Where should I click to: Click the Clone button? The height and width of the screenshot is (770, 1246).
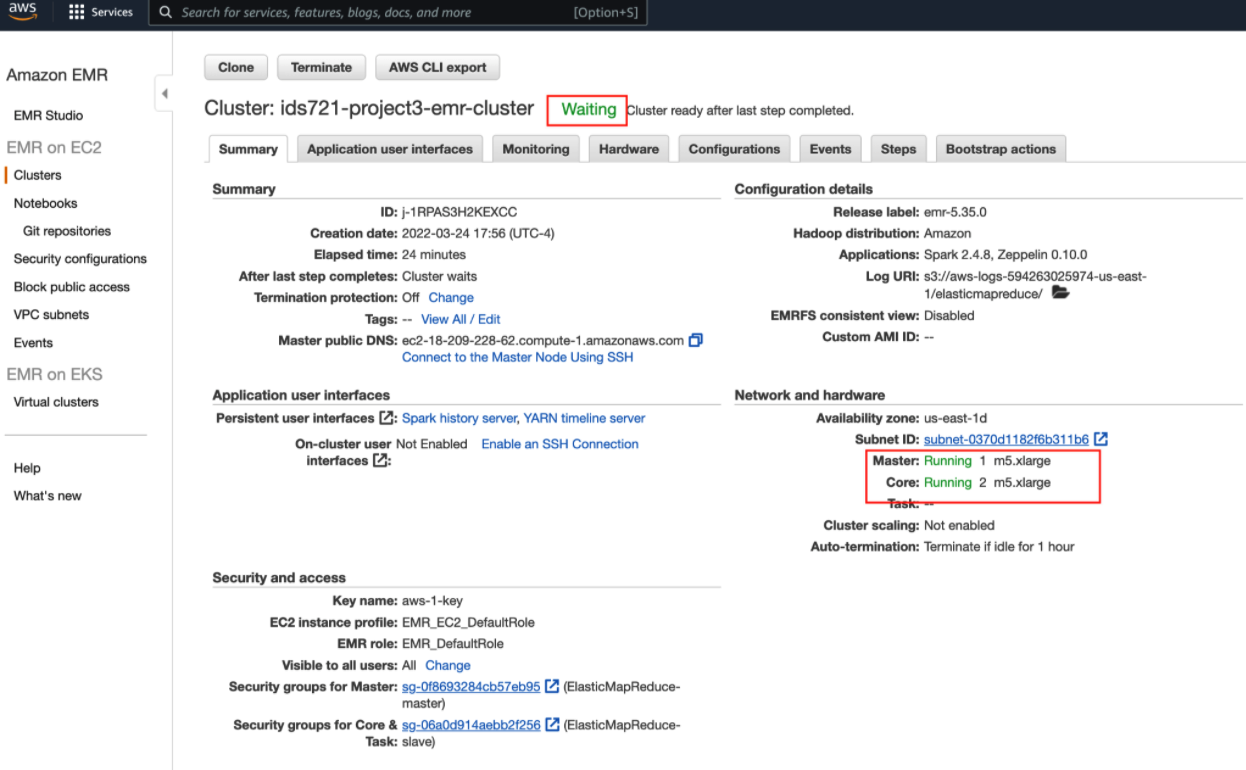coord(236,67)
